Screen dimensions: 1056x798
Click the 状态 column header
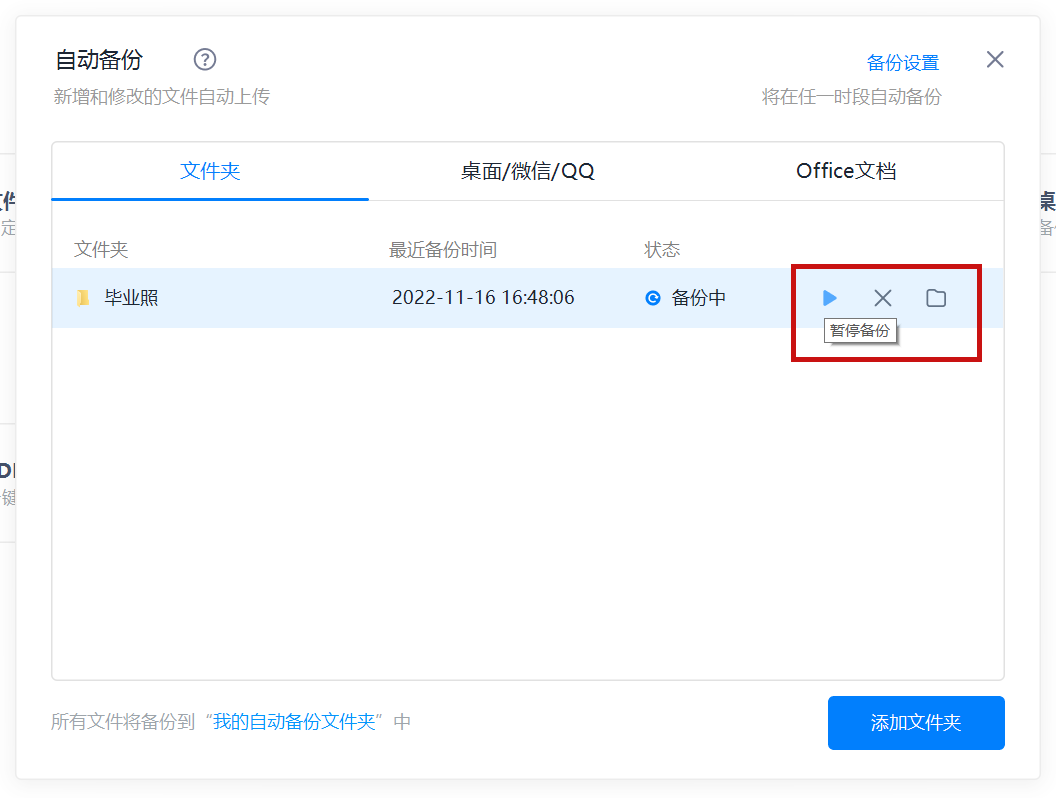click(x=661, y=250)
